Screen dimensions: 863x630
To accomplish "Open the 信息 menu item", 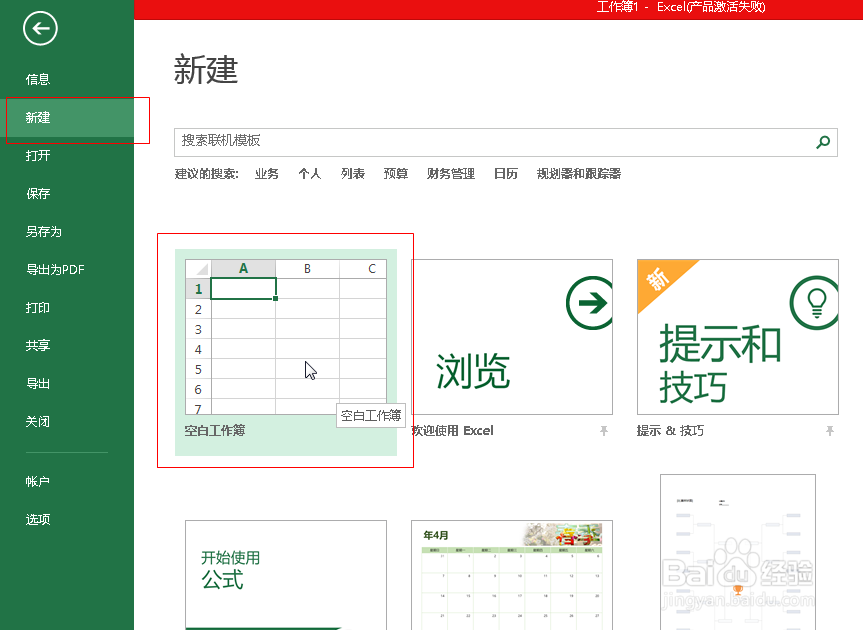I will pyautogui.click(x=38, y=79).
